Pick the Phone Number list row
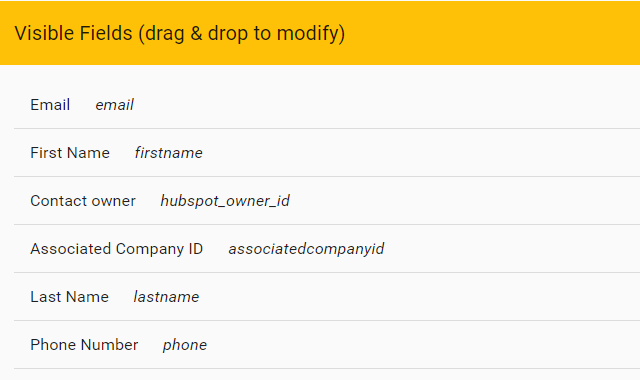Screen dimensions: 640x380 tap(327, 344)
